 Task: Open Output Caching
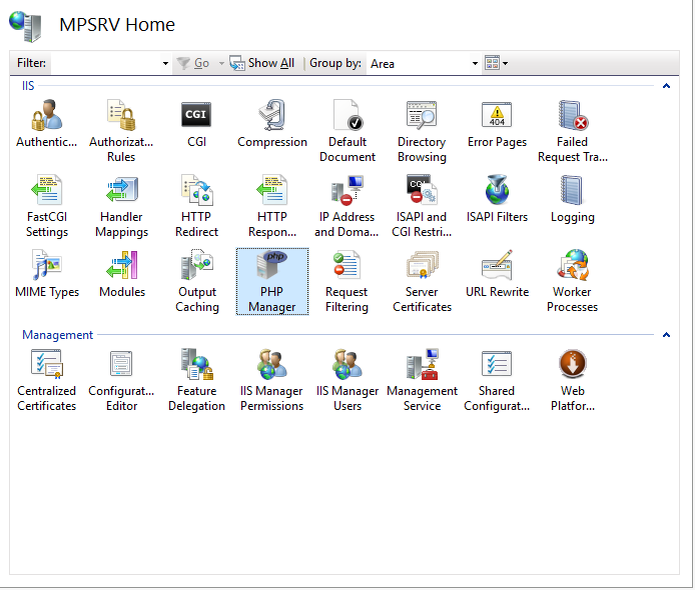click(197, 281)
